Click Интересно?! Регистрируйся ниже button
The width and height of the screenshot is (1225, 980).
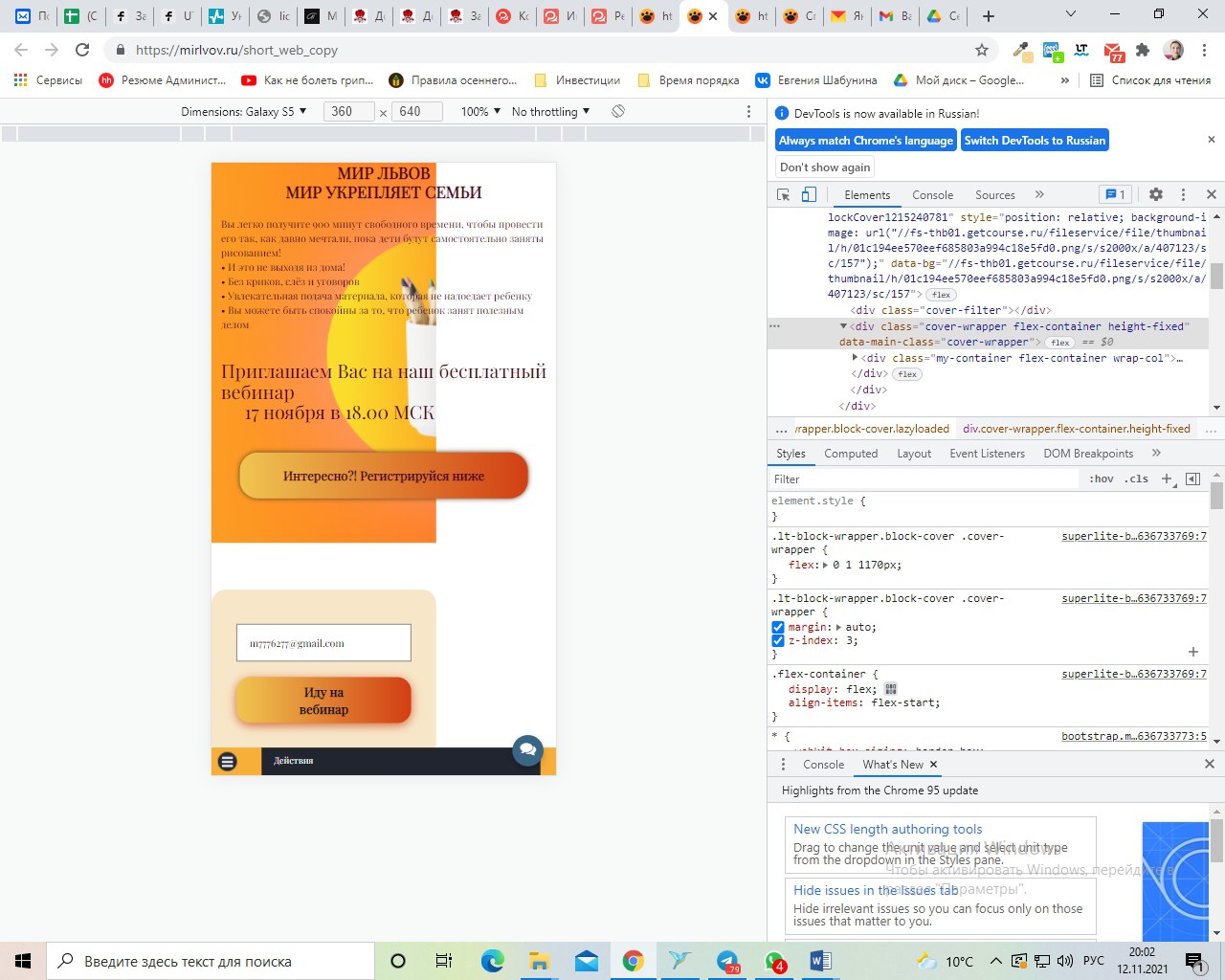pos(384,476)
